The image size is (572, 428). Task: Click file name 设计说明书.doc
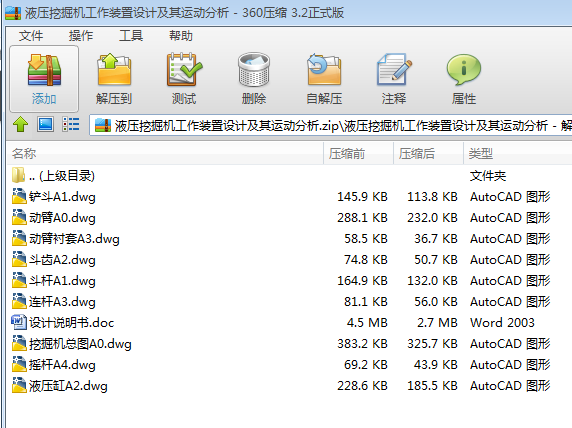[72, 323]
